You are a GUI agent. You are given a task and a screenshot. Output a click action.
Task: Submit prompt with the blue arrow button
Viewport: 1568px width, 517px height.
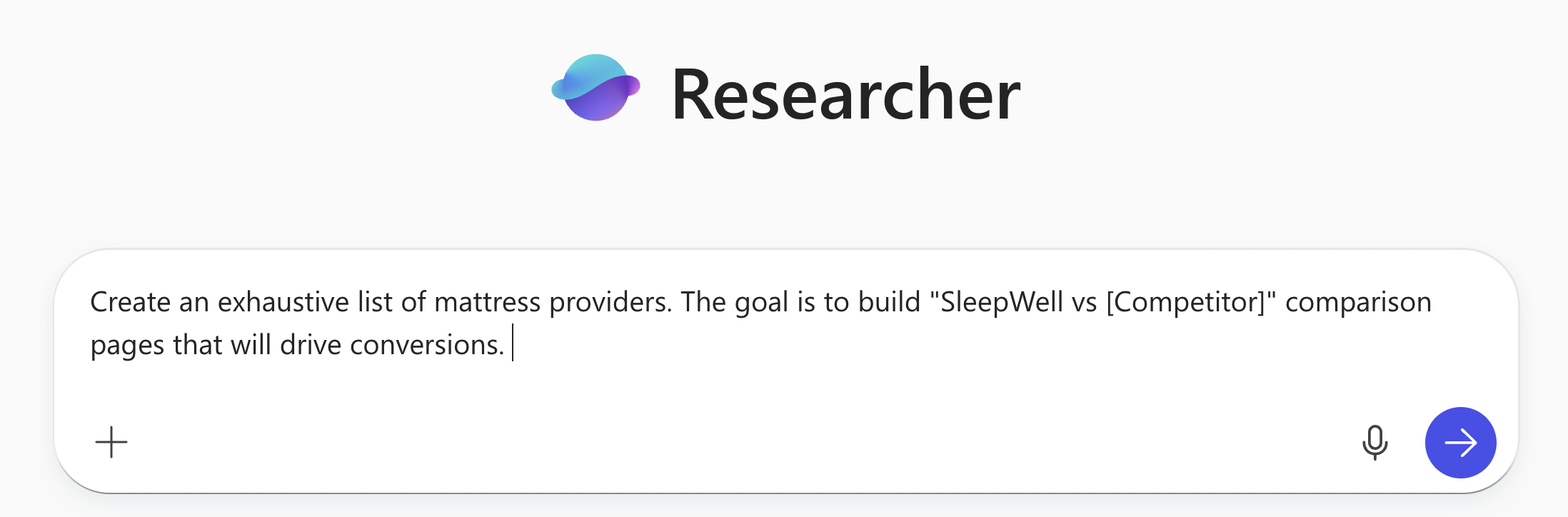click(x=1460, y=442)
